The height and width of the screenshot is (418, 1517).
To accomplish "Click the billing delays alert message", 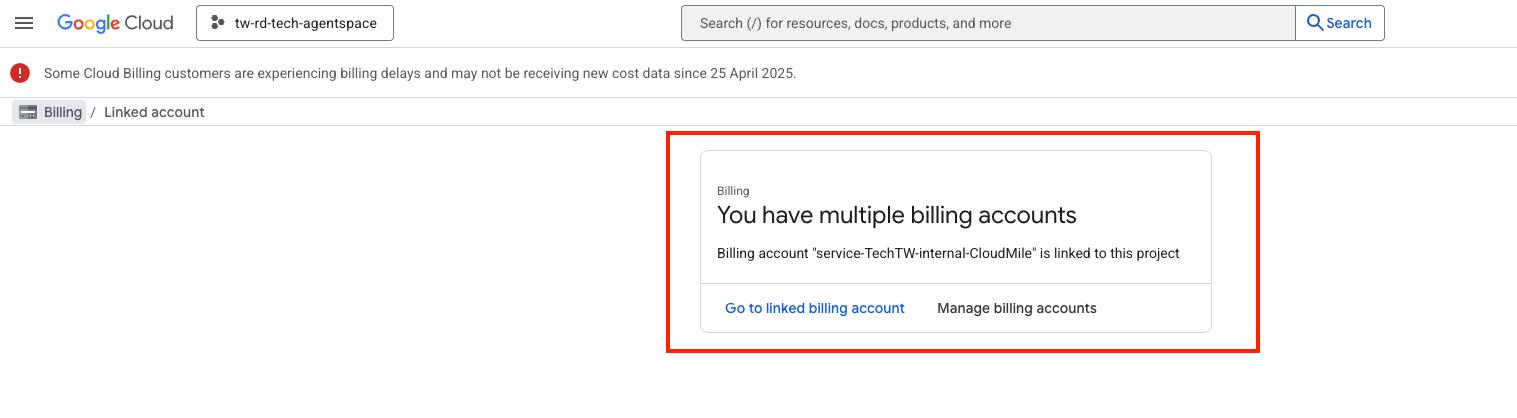I will pyautogui.click(x=420, y=73).
